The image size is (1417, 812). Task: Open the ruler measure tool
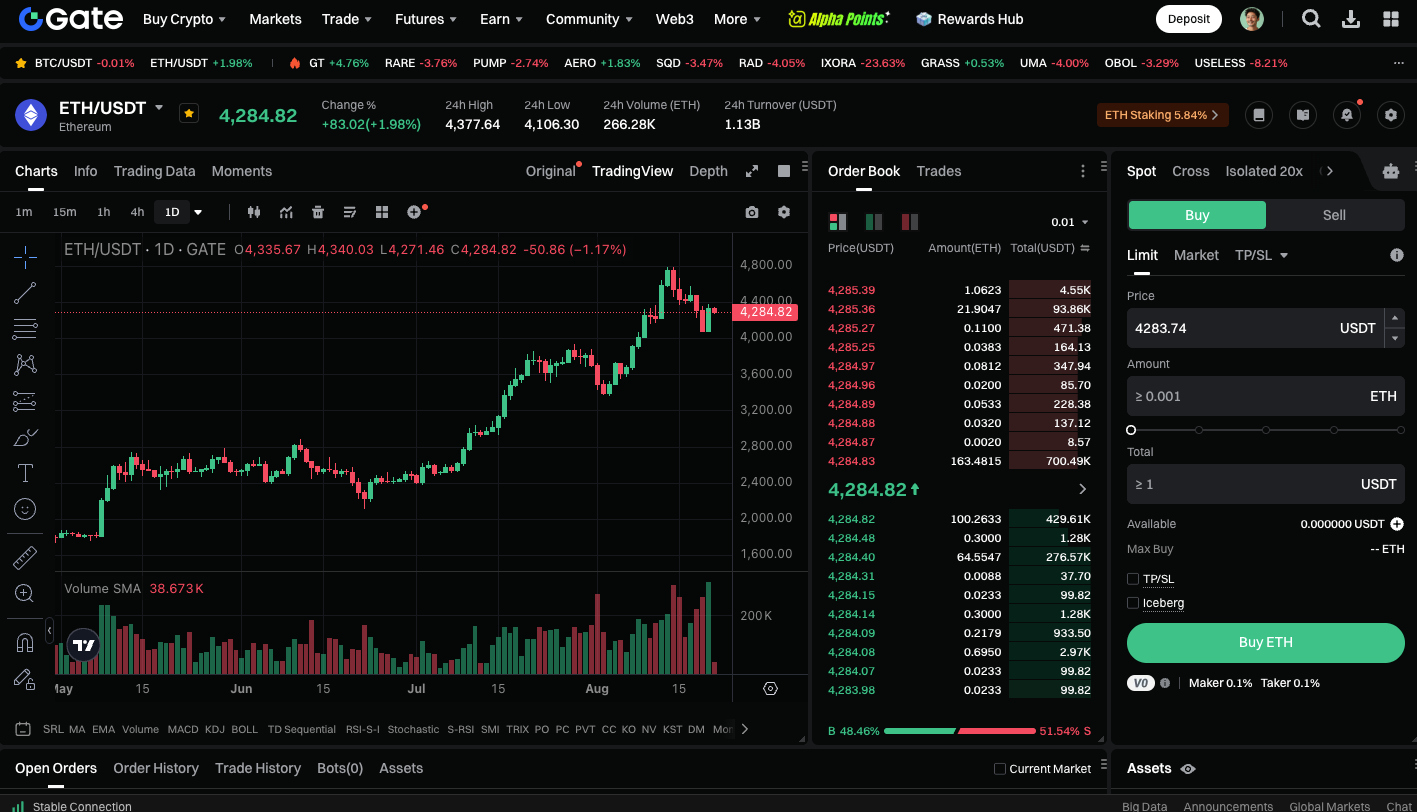25,558
